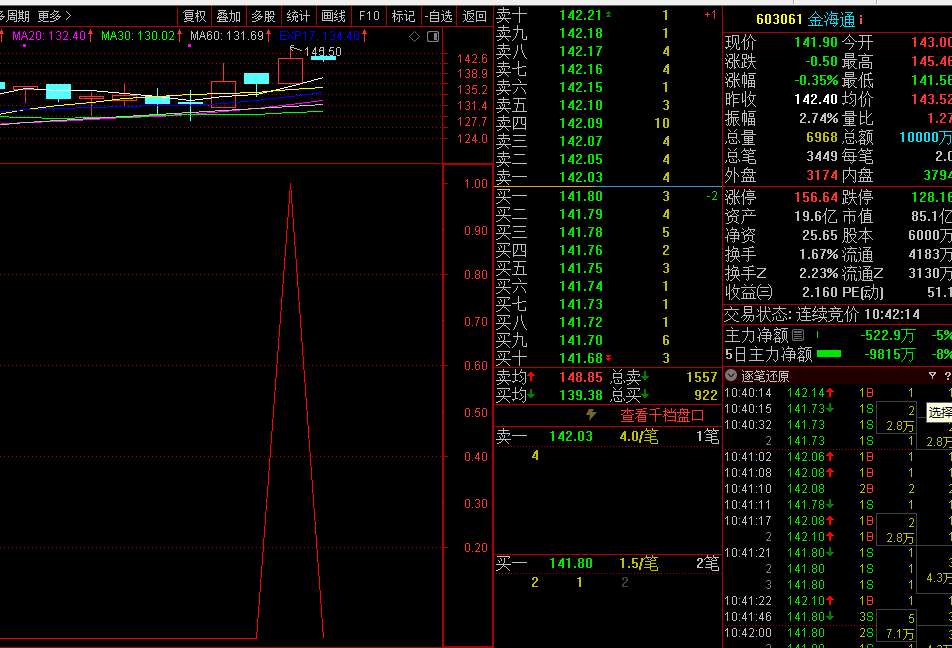Viewport: 952px width, 648px height.
Task: Click the small down arrow beside 买十 price
Action: coord(610,358)
